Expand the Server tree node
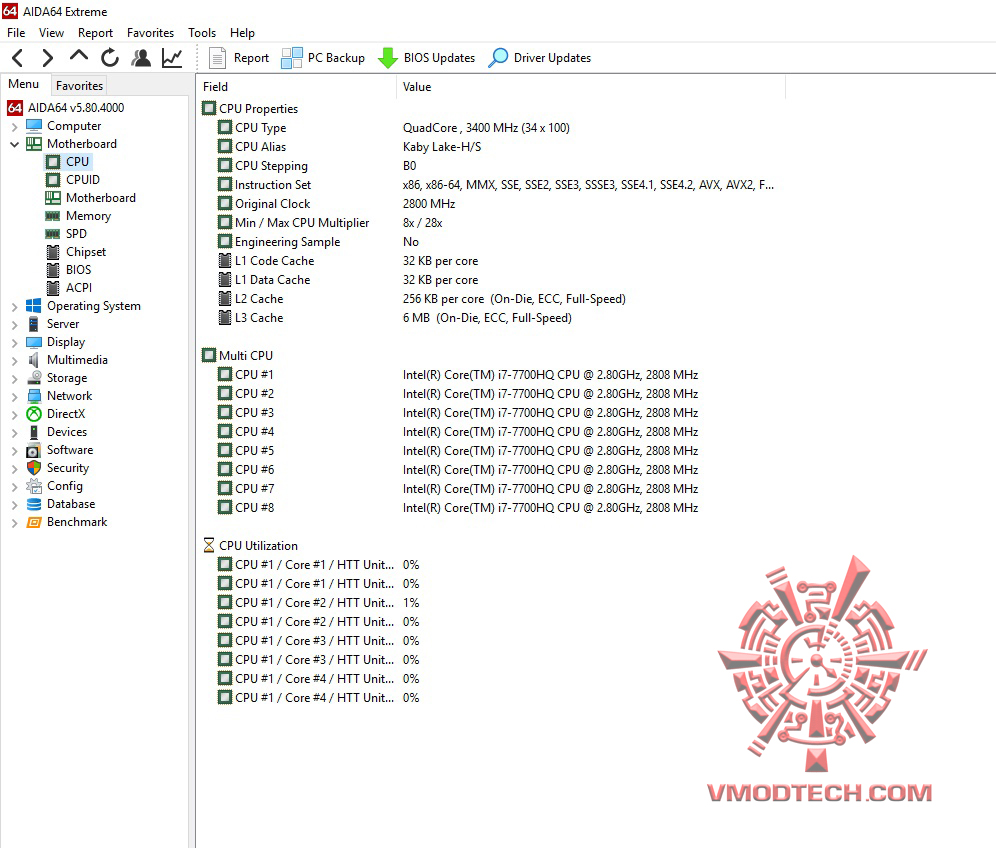The height and width of the screenshot is (848, 996). (x=14, y=324)
